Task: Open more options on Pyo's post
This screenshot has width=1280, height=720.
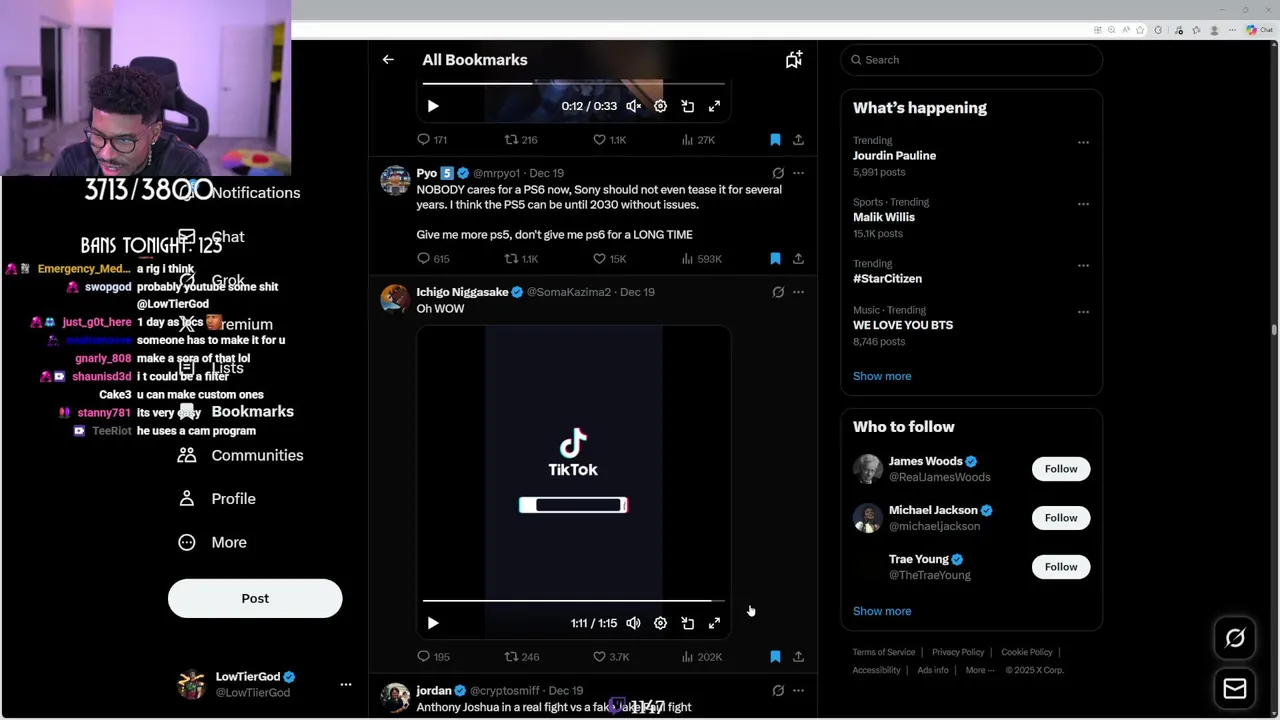Action: [798, 173]
